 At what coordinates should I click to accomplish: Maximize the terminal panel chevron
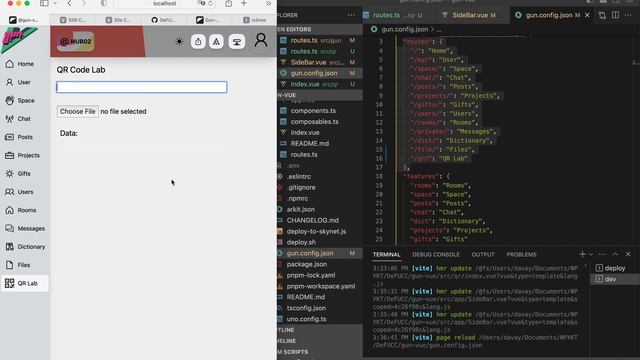615,254
